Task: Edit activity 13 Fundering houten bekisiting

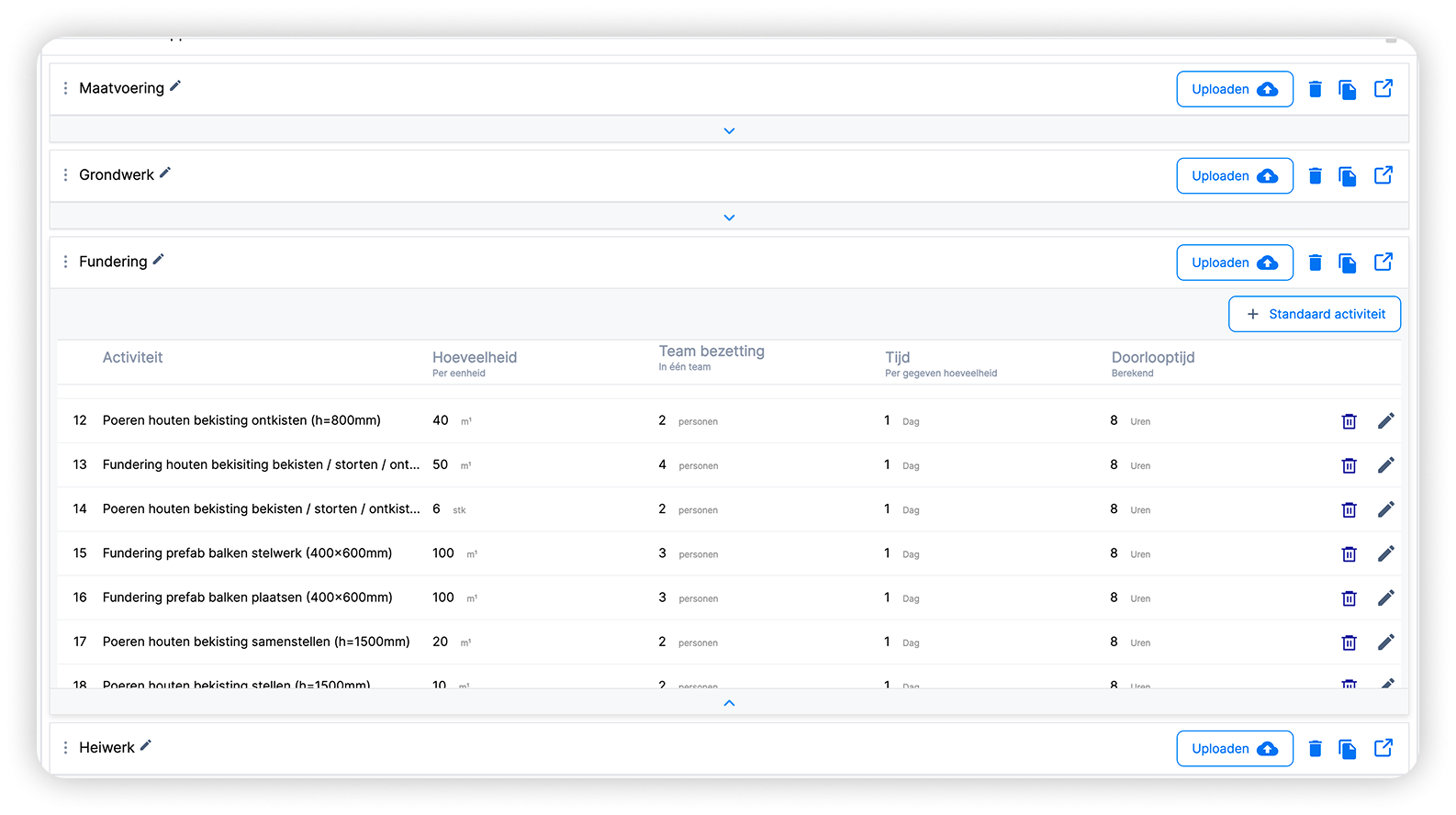Action: click(x=1386, y=464)
